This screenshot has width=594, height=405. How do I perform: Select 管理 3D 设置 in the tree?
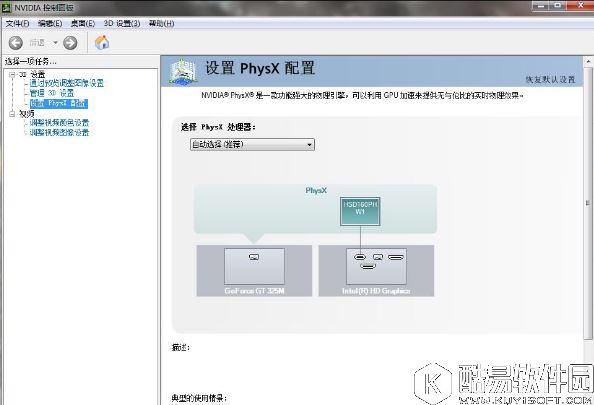point(52,93)
